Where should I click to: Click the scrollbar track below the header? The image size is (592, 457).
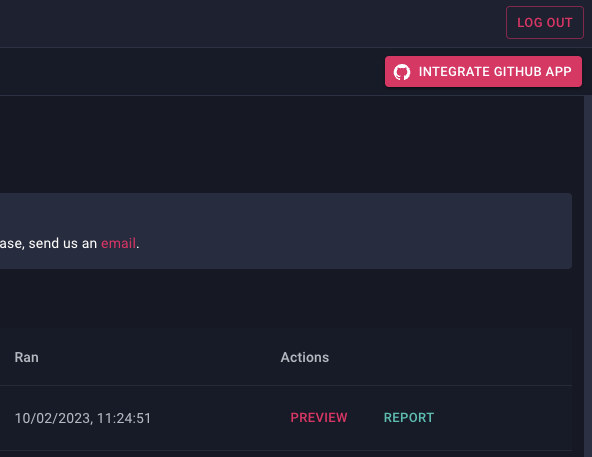[588, 276]
